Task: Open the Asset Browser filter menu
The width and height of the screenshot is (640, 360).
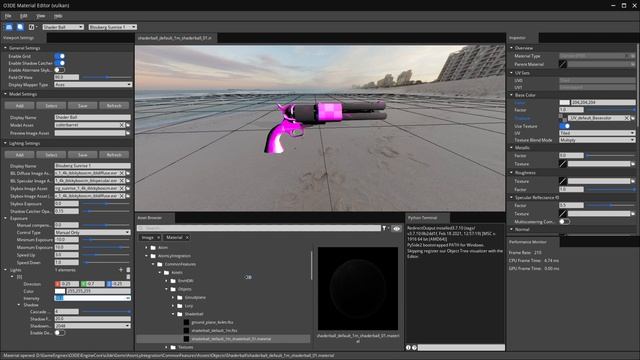Action: [385, 228]
